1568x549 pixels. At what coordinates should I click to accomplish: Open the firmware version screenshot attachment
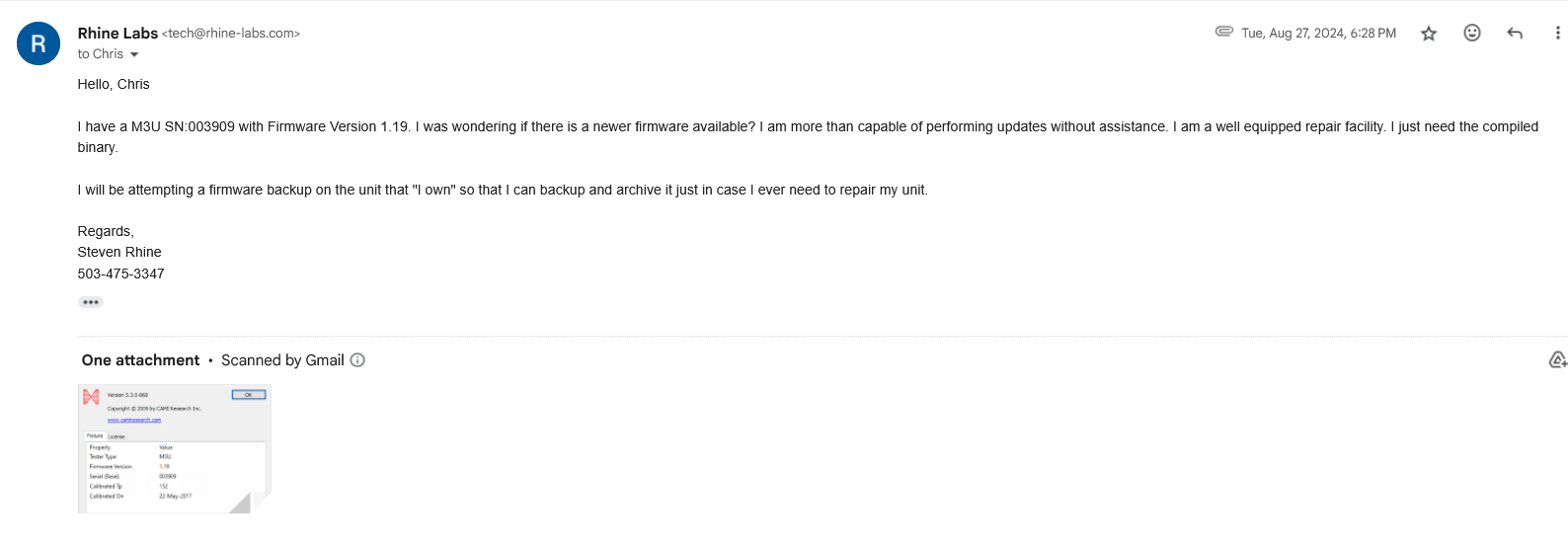pos(174,448)
